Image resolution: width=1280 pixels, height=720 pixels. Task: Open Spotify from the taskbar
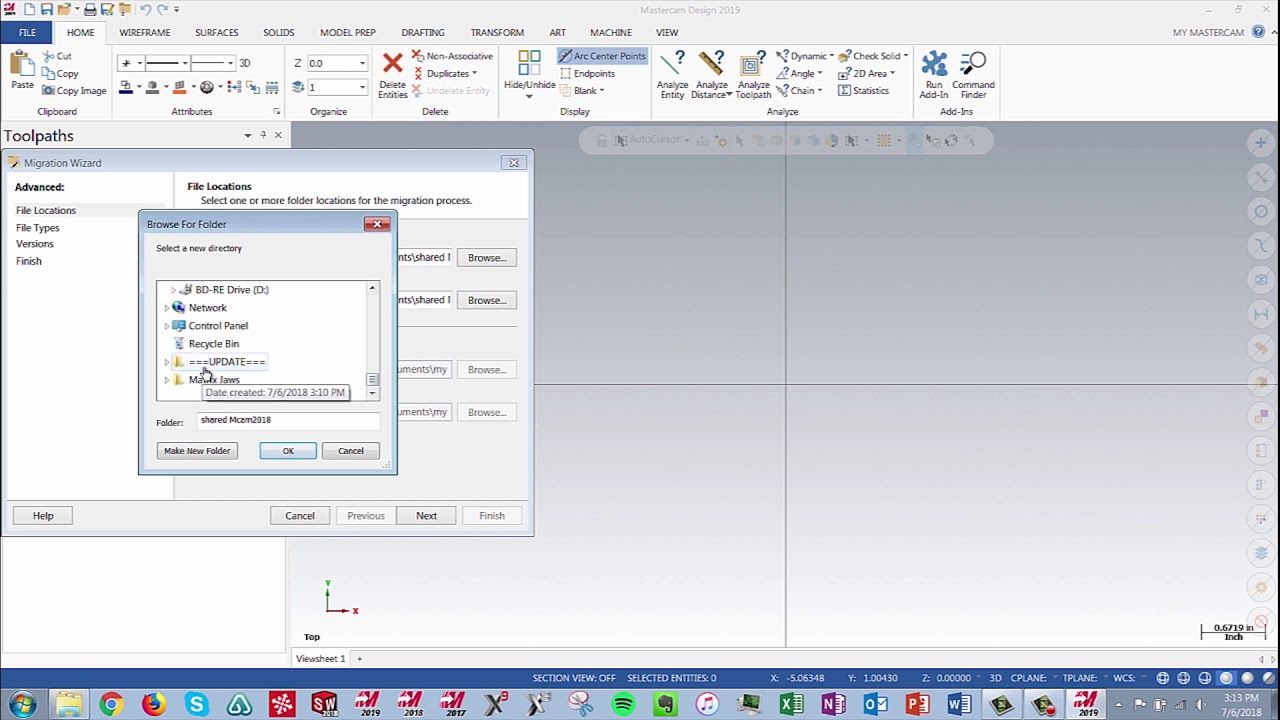point(623,705)
